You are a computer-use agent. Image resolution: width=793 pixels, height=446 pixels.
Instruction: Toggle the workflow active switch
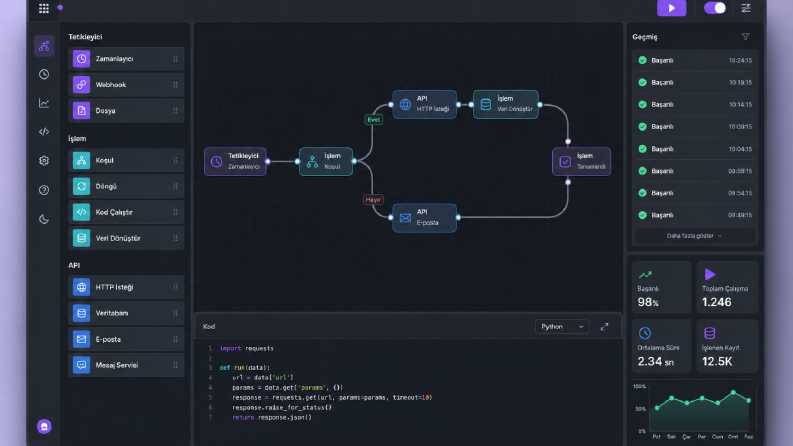(715, 8)
